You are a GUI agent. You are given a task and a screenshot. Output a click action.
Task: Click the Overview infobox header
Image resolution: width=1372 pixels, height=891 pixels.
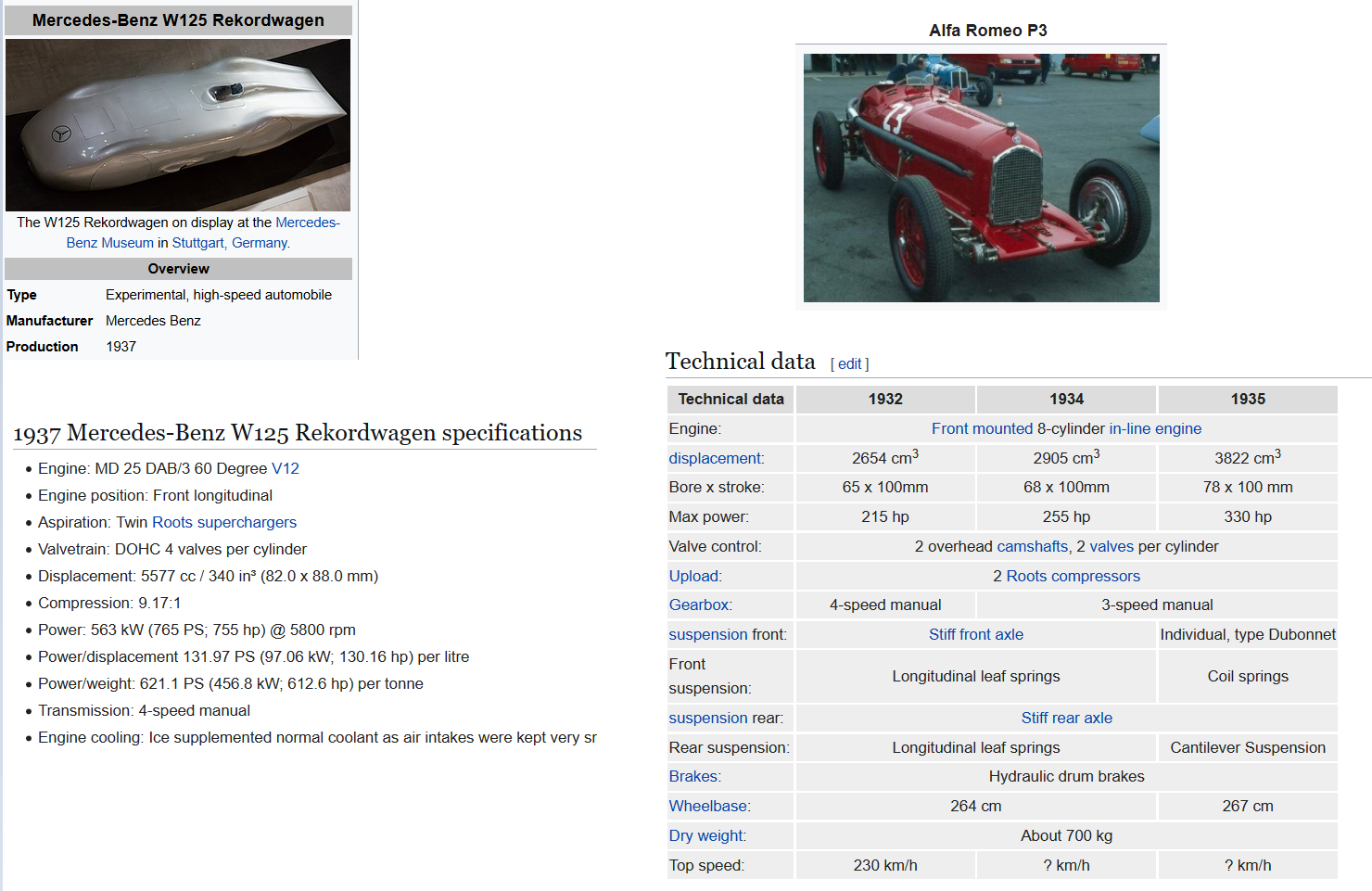click(x=178, y=269)
